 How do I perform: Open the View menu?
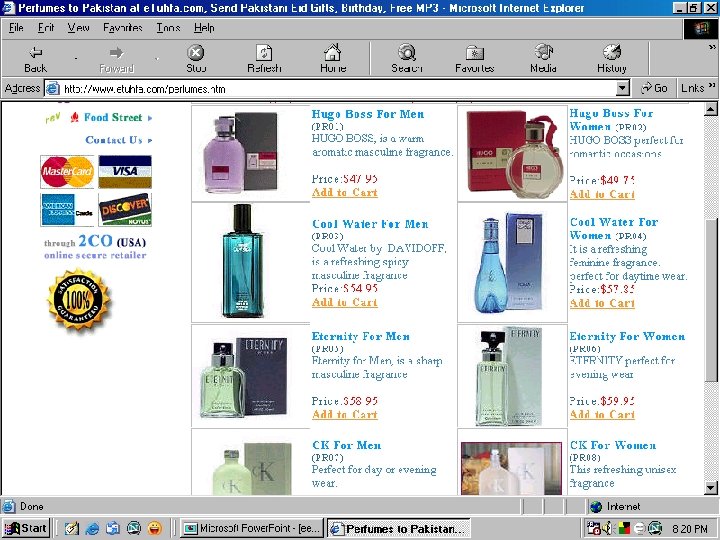pos(79,28)
